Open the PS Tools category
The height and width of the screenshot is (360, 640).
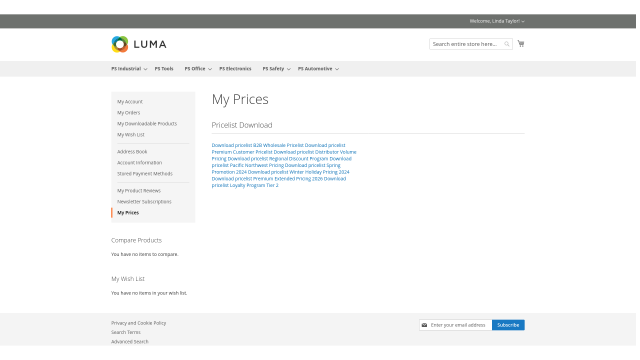pos(164,69)
